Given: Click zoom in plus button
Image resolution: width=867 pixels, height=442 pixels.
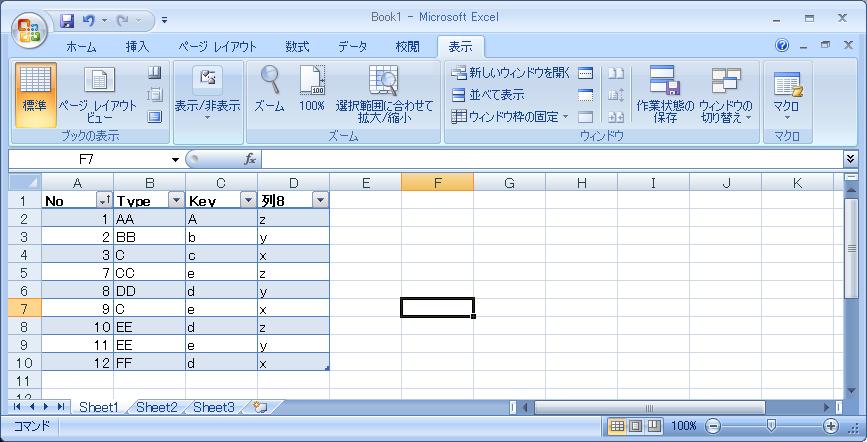Looking at the screenshot, I should tap(831, 426).
